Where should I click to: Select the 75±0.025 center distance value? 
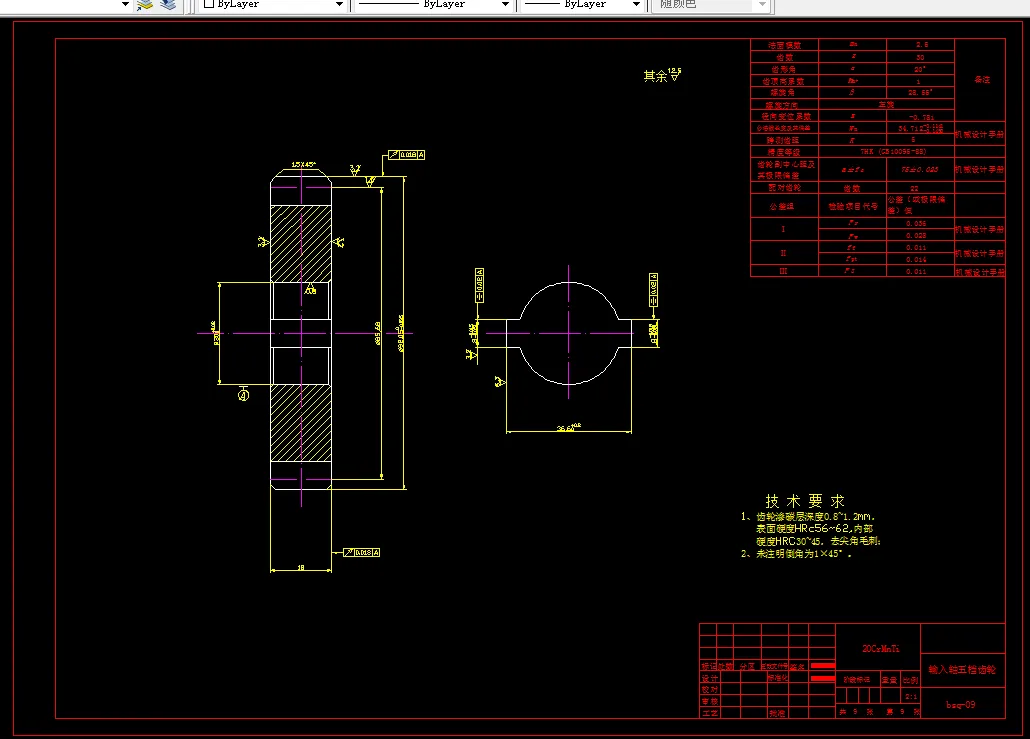(920, 169)
